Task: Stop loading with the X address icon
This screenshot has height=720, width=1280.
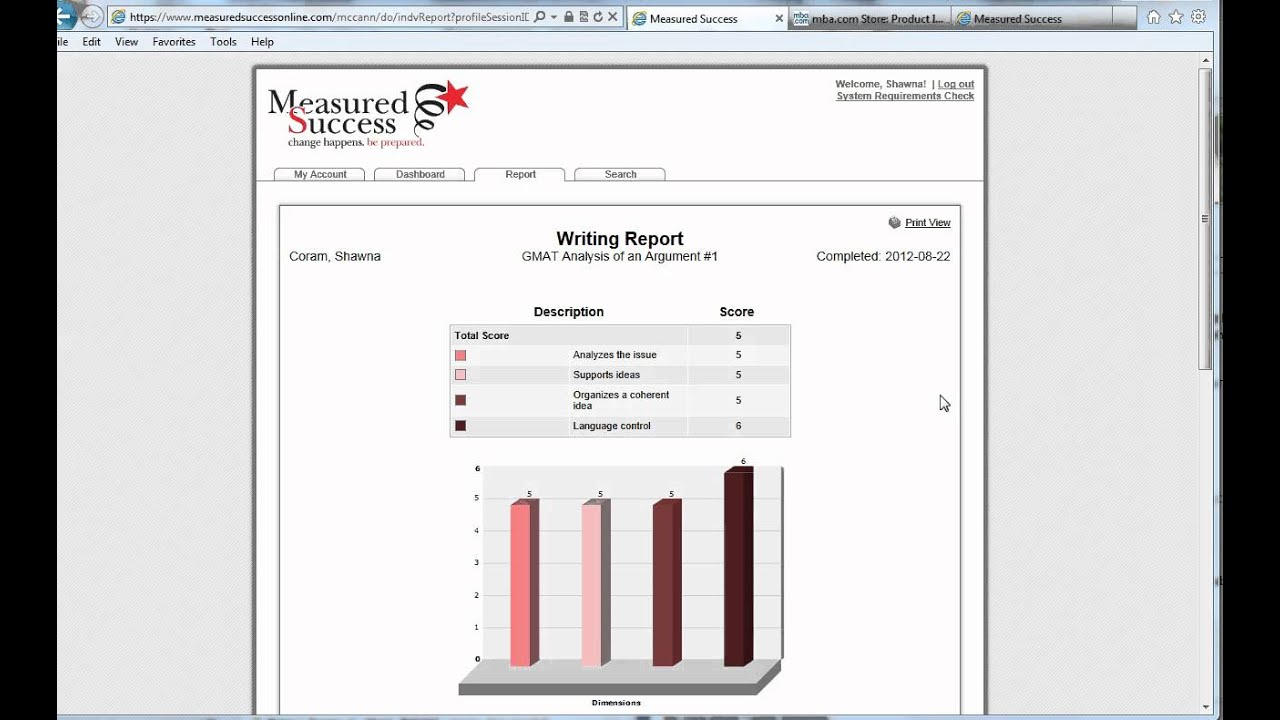Action: coord(612,17)
